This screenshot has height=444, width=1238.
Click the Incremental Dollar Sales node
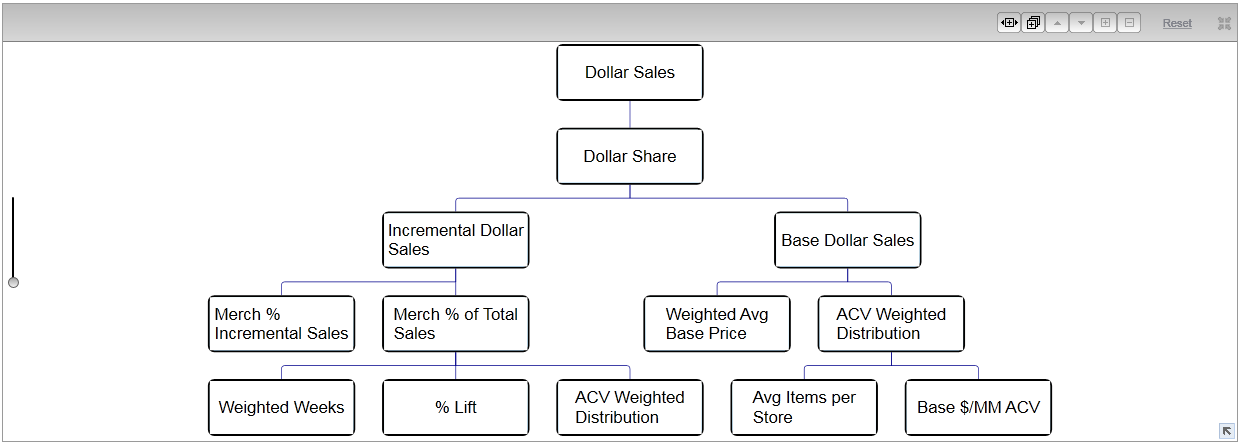(456, 240)
